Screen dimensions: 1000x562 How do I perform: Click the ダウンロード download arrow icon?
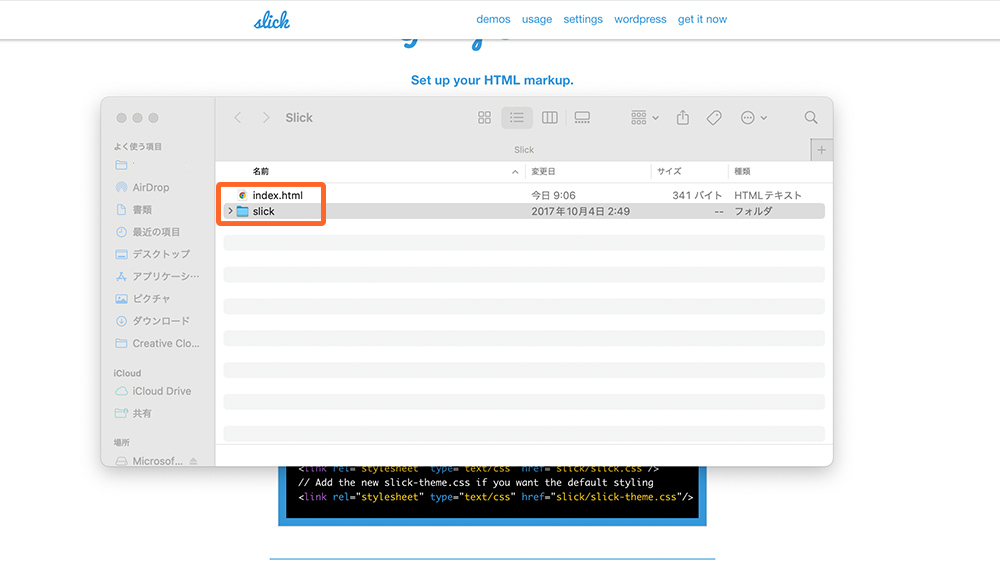coord(121,321)
